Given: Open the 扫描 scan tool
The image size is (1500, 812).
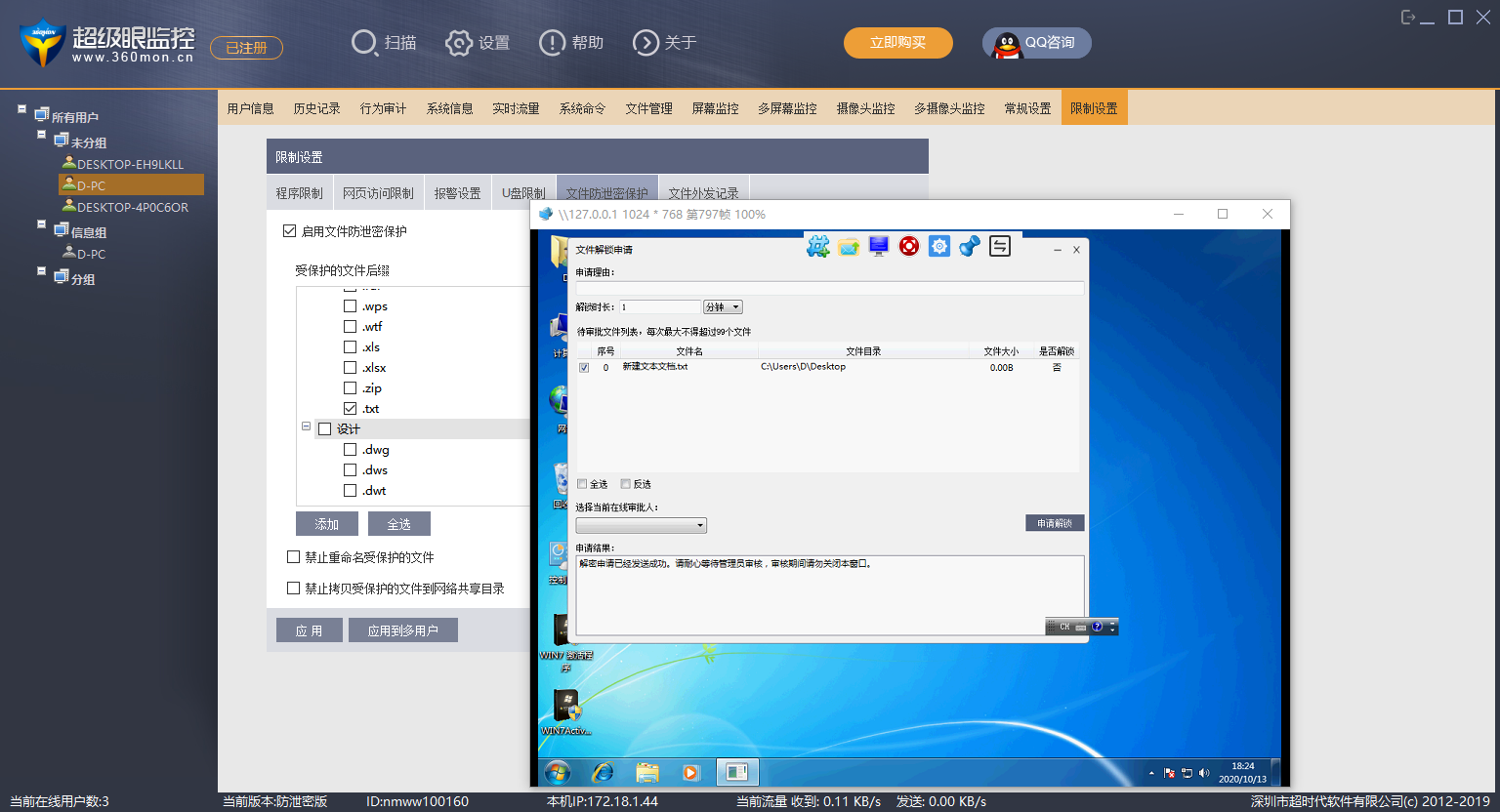Looking at the screenshot, I should click(384, 43).
